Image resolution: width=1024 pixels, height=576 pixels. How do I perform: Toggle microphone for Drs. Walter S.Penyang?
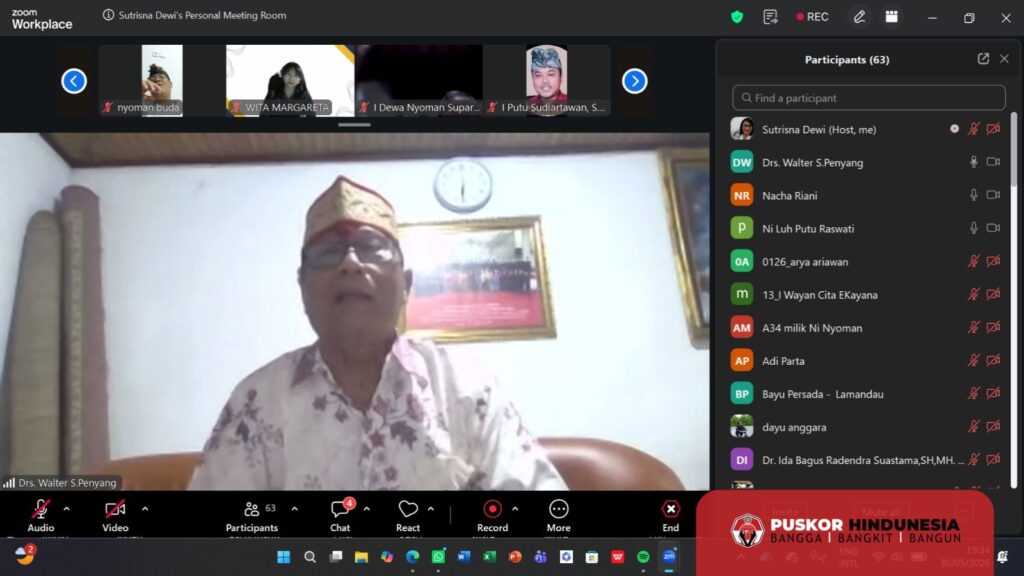[973, 162]
